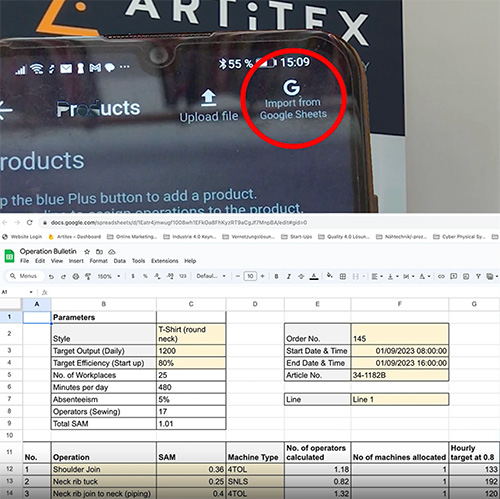
Task: Tap the Wi-Fi icon in the phone status bar
Action: (36, 69)
